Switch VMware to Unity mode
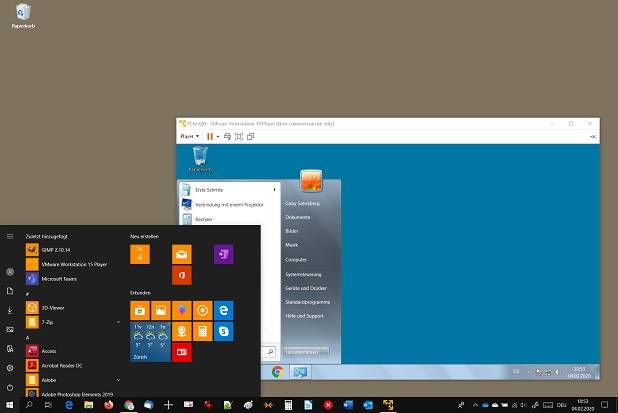 250,136
